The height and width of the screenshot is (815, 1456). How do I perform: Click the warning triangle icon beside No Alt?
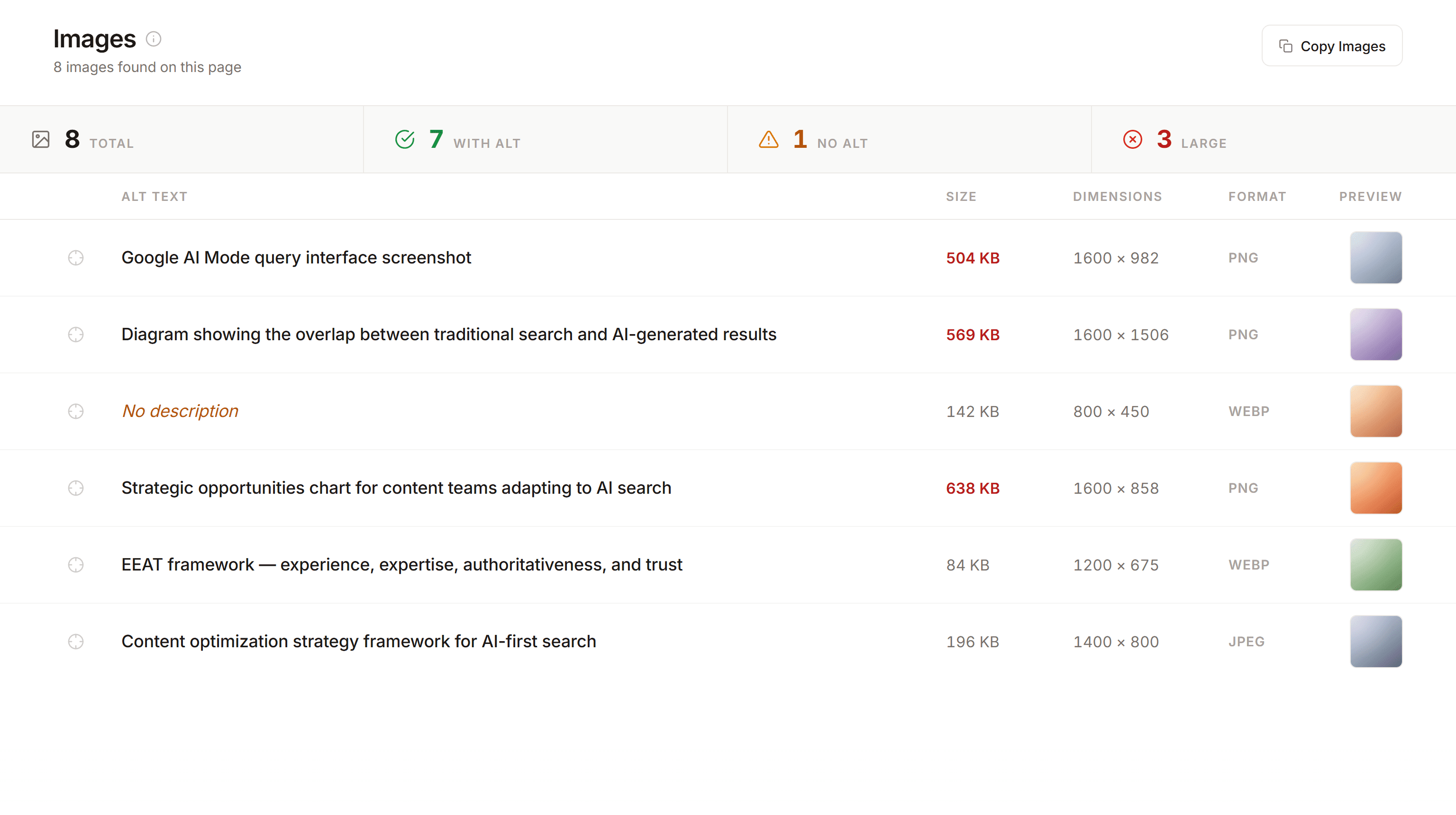click(769, 139)
